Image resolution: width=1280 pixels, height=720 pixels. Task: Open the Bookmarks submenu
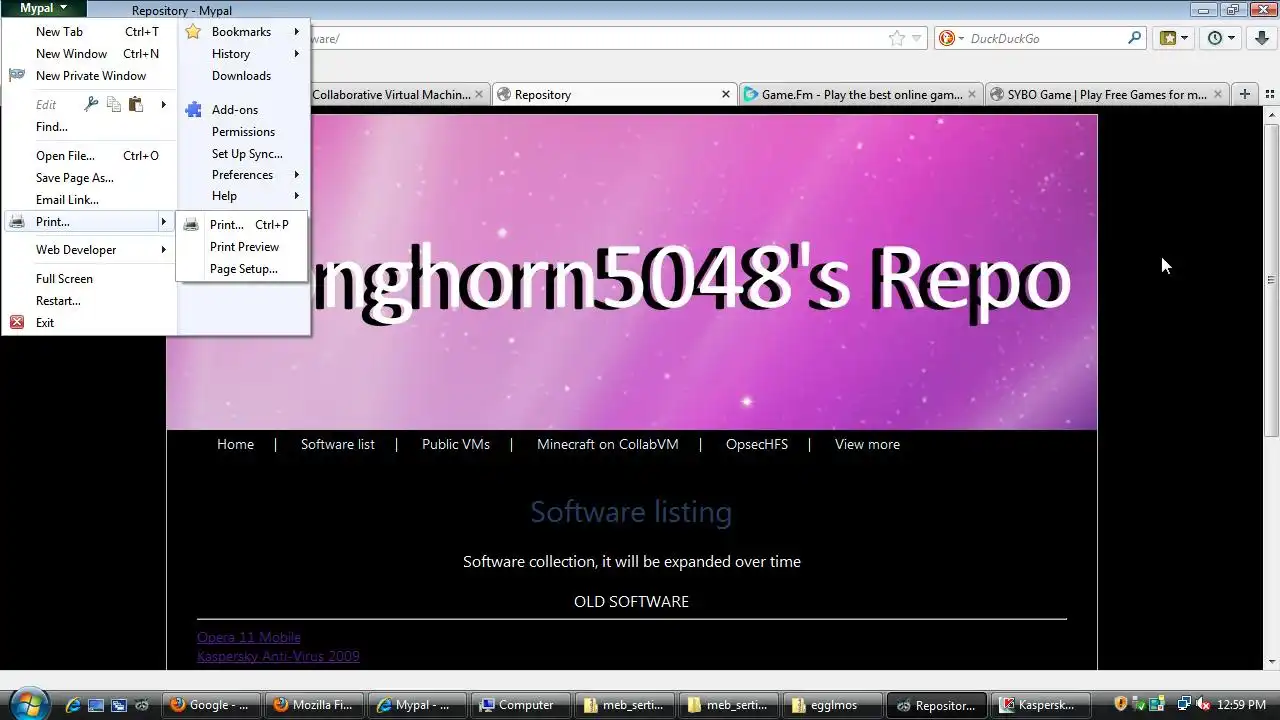(243, 32)
